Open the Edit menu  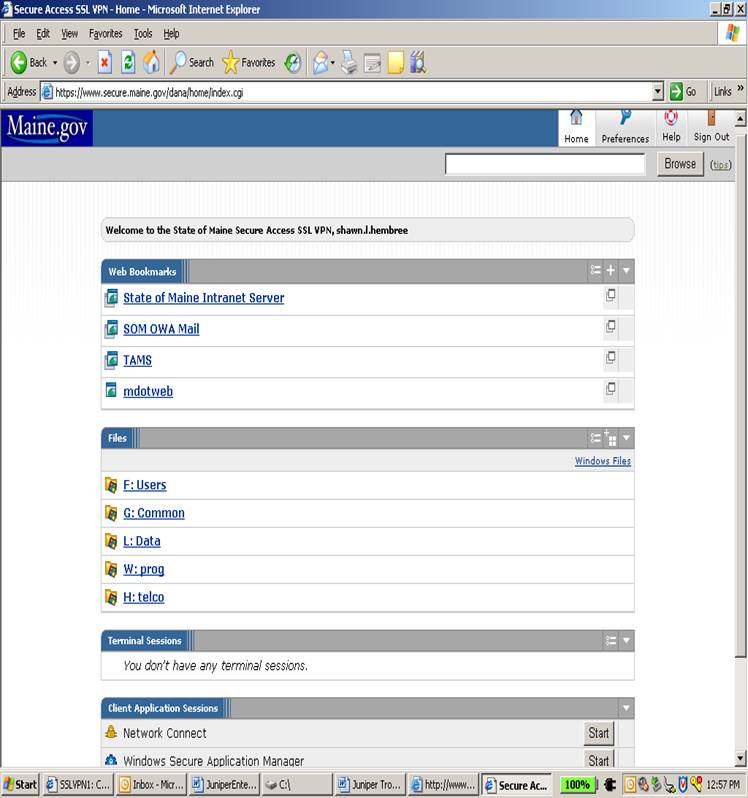(x=43, y=34)
